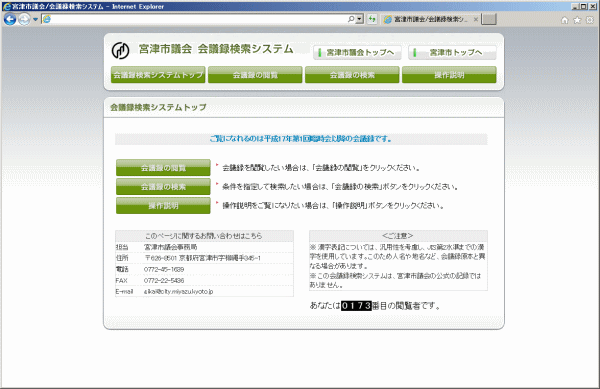
Task: Close the 宮津市議会/会議録検索 browser tab
Action: tap(476, 19)
